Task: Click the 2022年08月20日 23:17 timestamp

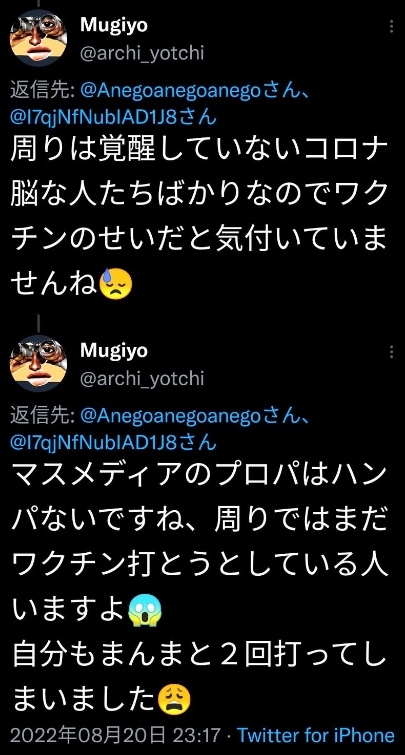Action: pyautogui.click(x=115, y=735)
